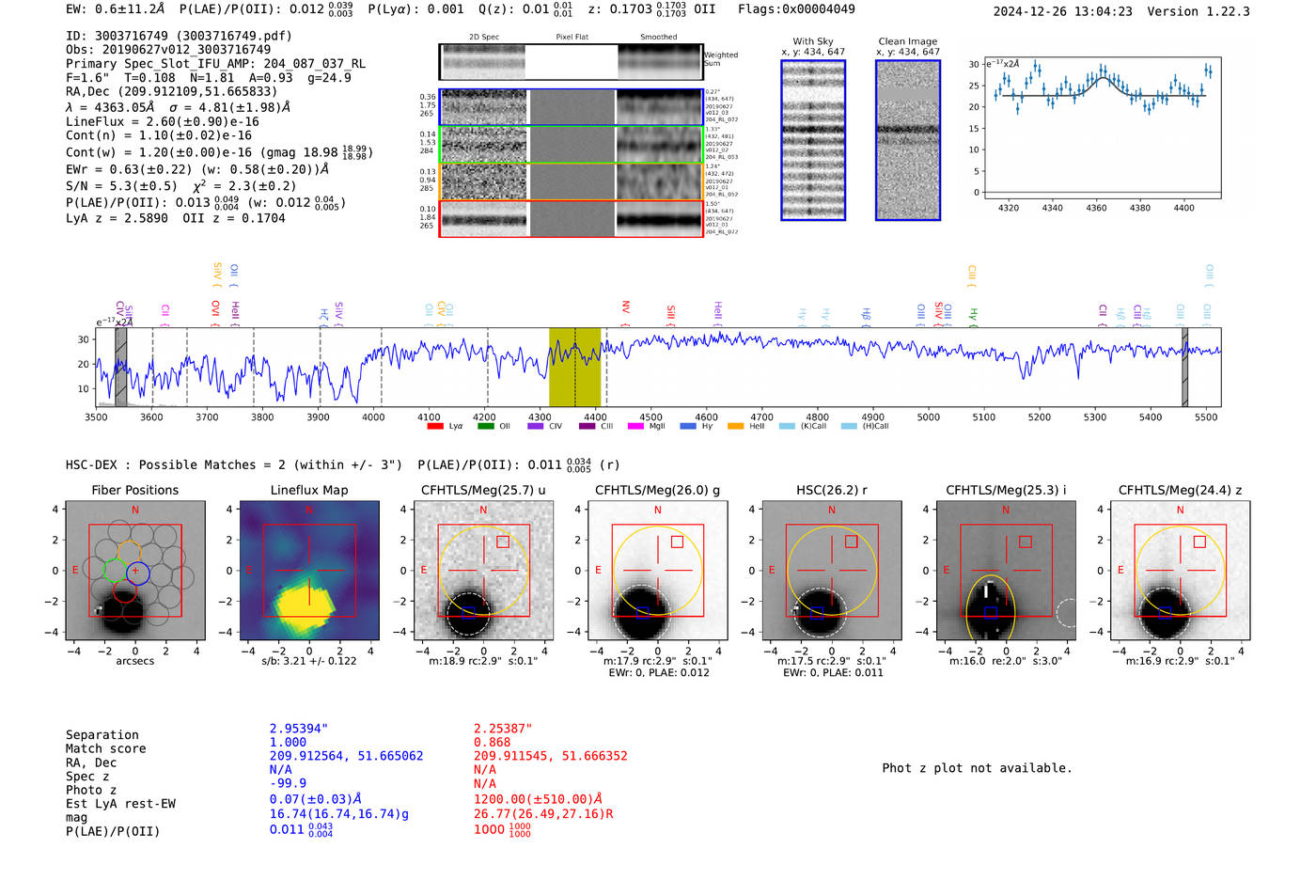
Task: Click the yellow highlighted region in the spectrum
Action: tap(575, 367)
